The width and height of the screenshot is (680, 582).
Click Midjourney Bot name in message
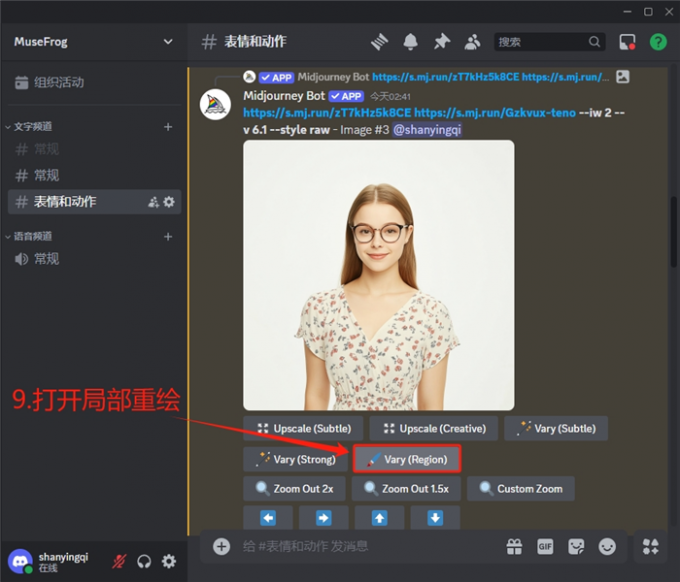(284, 96)
